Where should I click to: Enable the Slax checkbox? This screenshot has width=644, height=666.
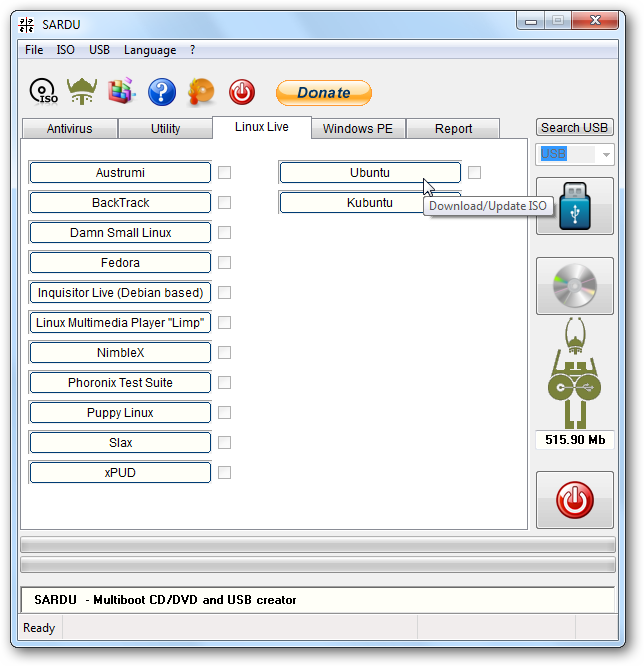point(224,443)
